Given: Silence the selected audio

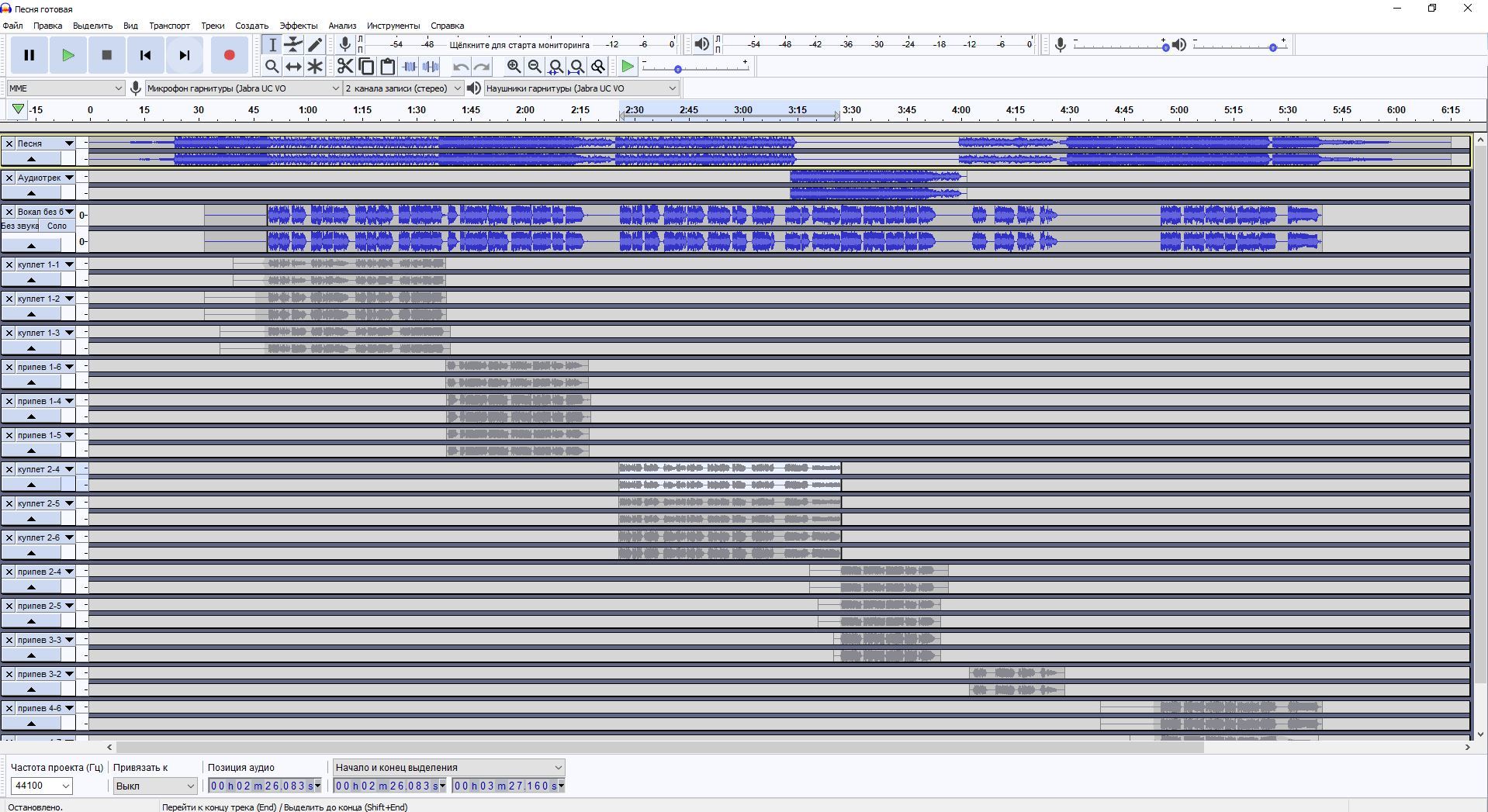Looking at the screenshot, I should (x=430, y=66).
